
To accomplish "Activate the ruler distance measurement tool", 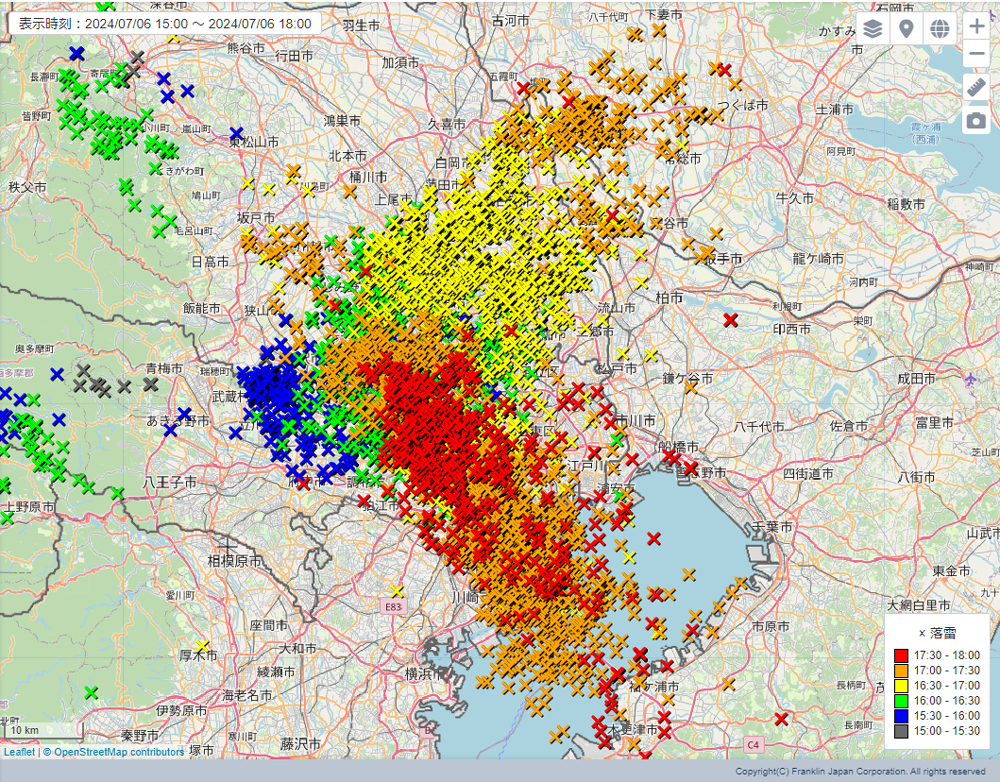I will point(977,88).
